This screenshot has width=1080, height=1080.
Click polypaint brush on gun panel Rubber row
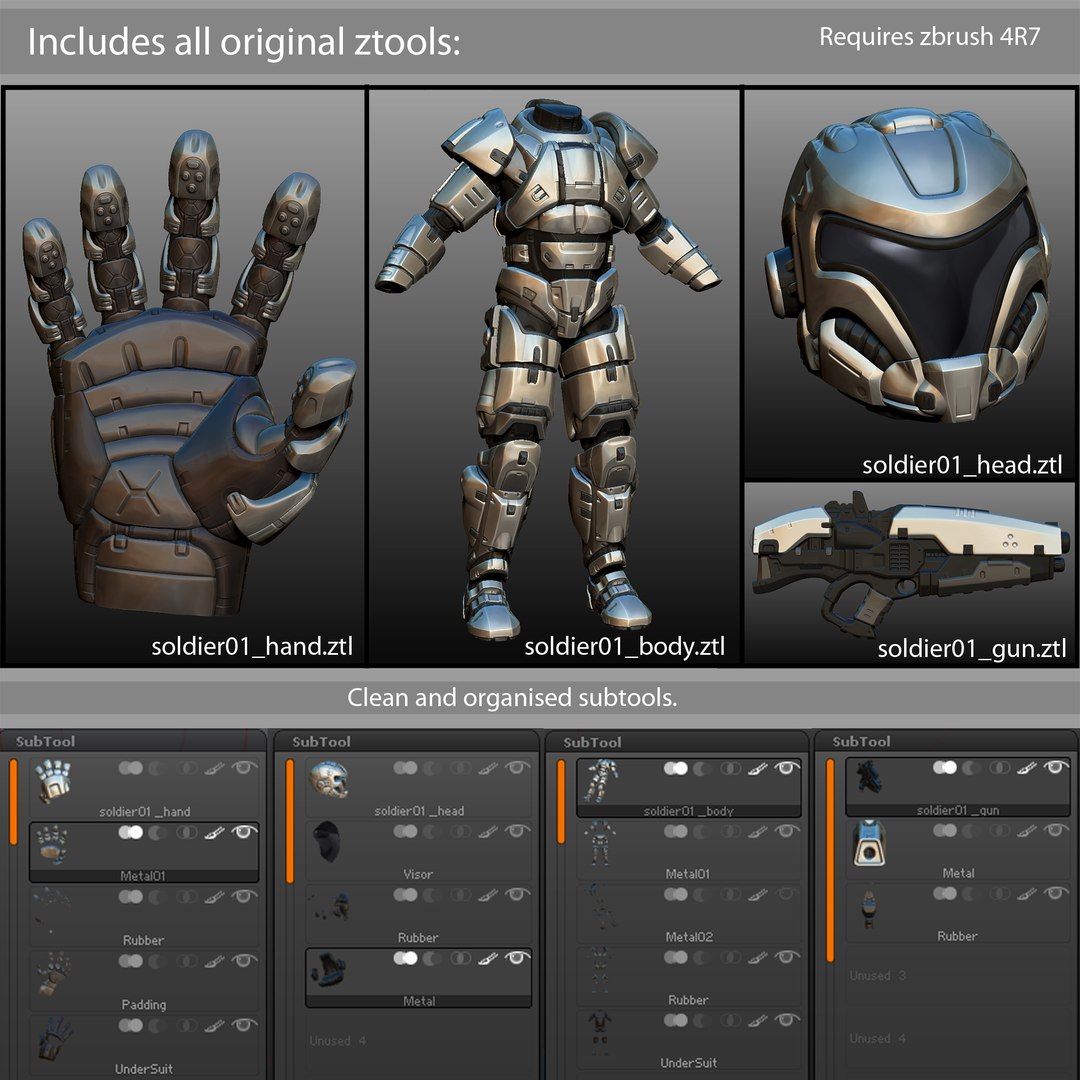click(x=1027, y=893)
